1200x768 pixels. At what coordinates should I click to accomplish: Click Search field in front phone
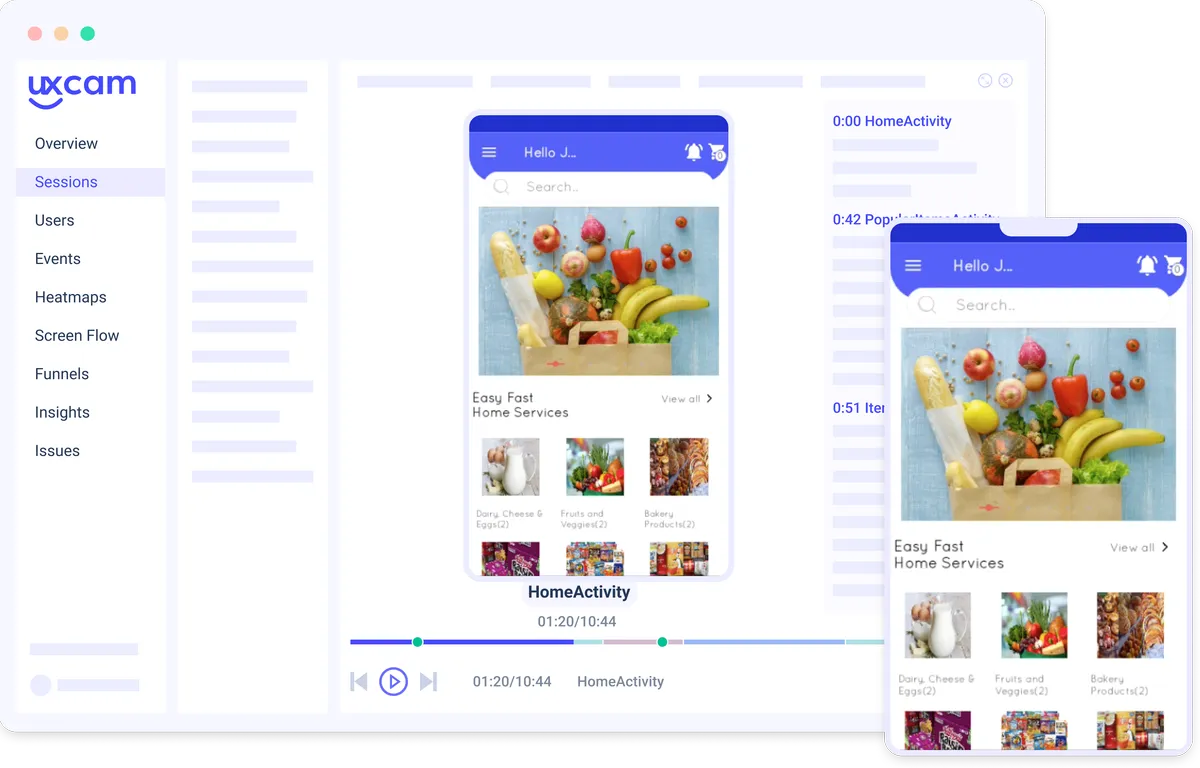[1039, 305]
